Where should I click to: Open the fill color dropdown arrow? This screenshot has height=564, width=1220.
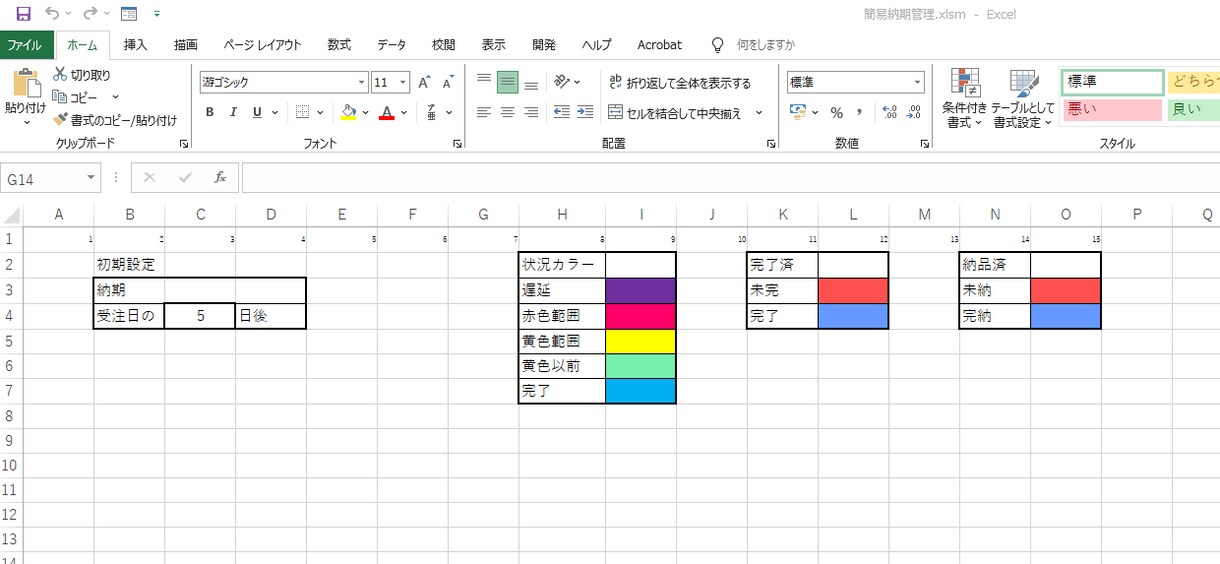click(365, 112)
